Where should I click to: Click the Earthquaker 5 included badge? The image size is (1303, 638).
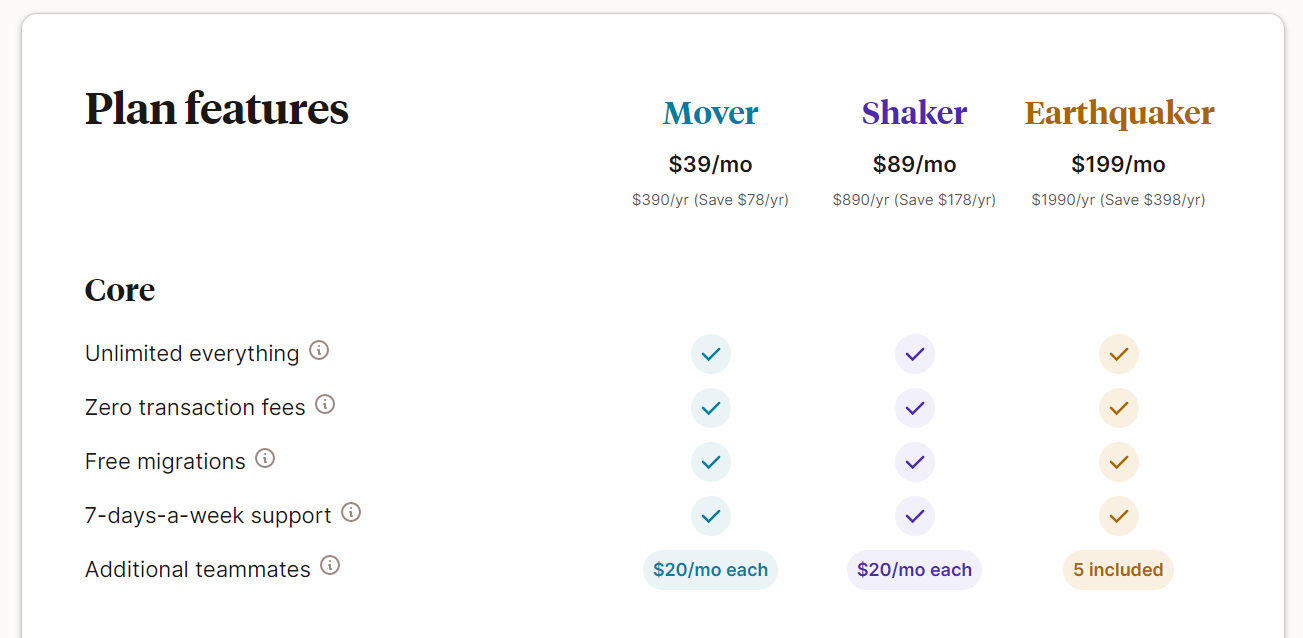(x=1118, y=570)
